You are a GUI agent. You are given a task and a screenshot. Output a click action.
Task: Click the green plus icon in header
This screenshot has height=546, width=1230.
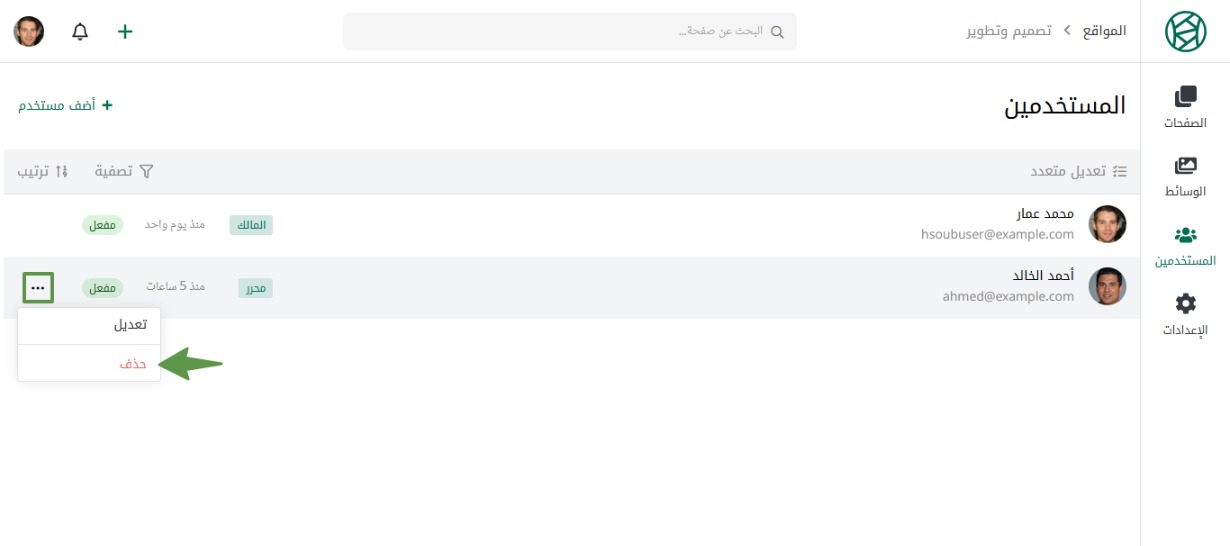[x=125, y=31]
